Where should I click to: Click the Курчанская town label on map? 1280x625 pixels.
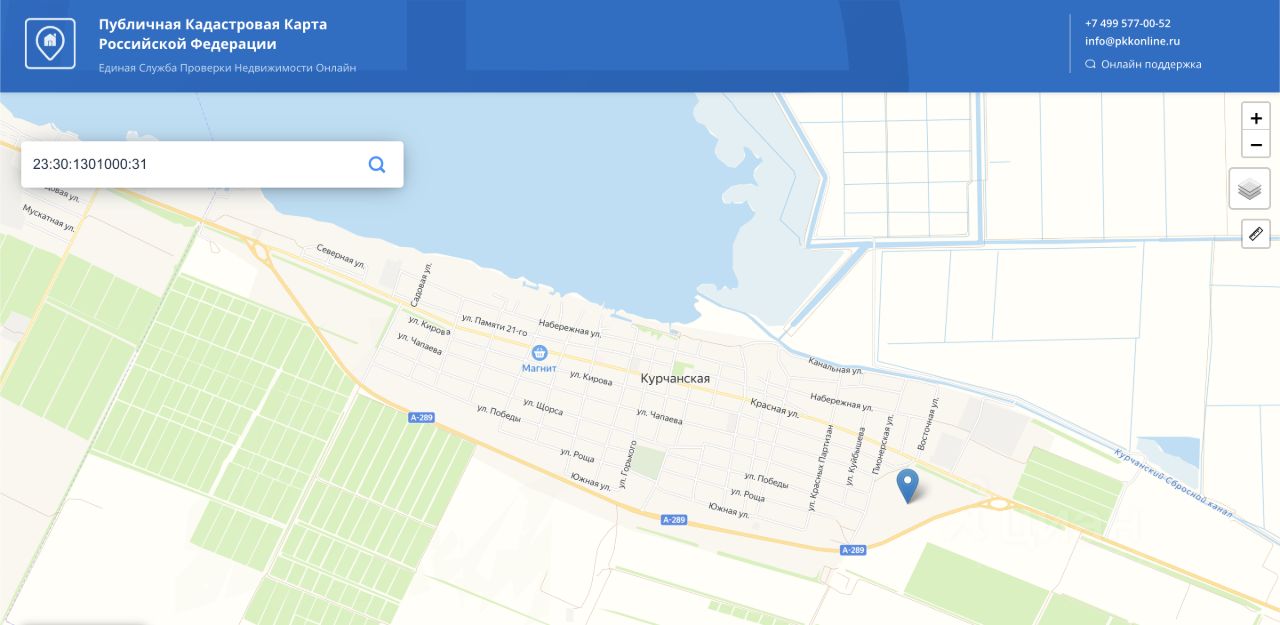(675, 378)
